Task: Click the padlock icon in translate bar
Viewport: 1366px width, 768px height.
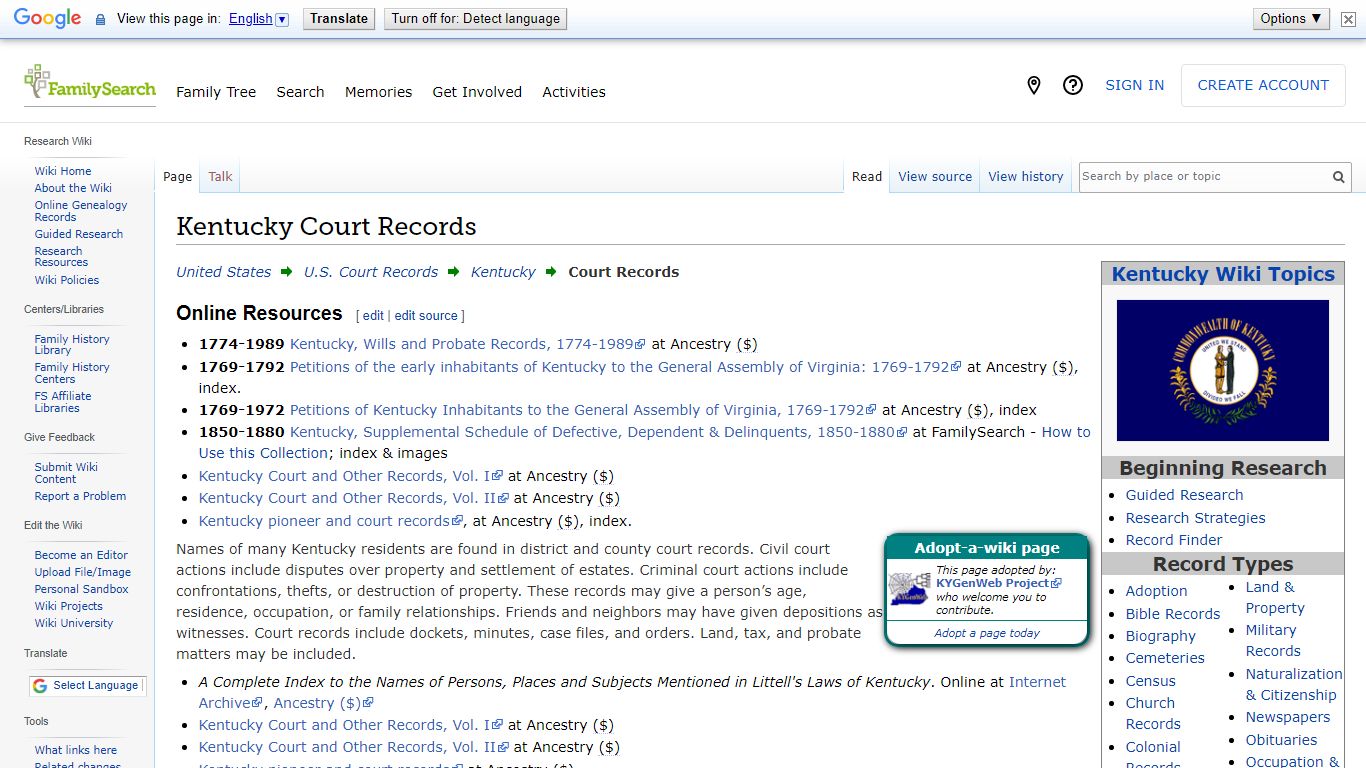Action: pyautogui.click(x=100, y=19)
